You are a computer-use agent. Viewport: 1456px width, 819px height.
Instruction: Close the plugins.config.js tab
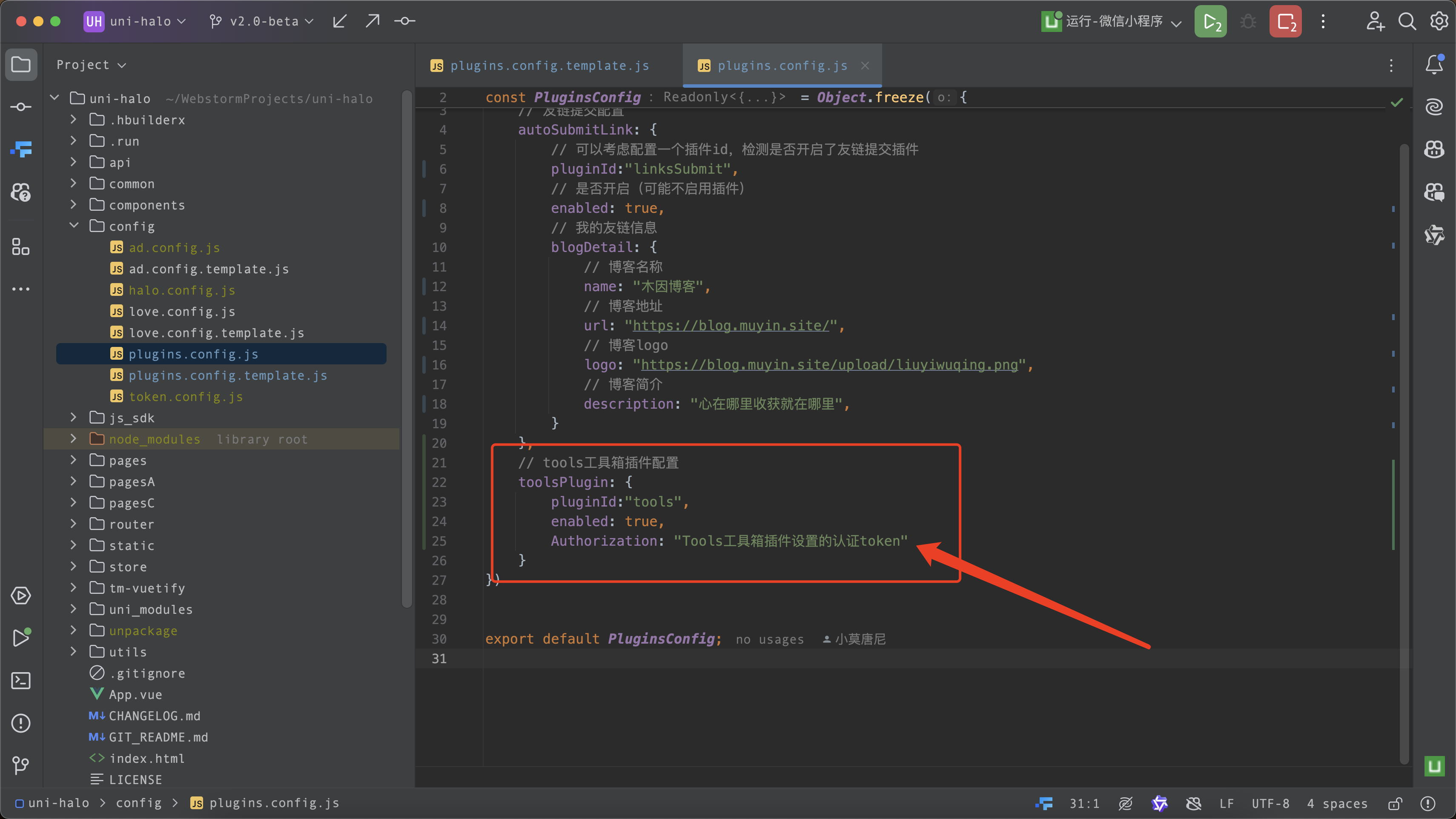click(865, 66)
